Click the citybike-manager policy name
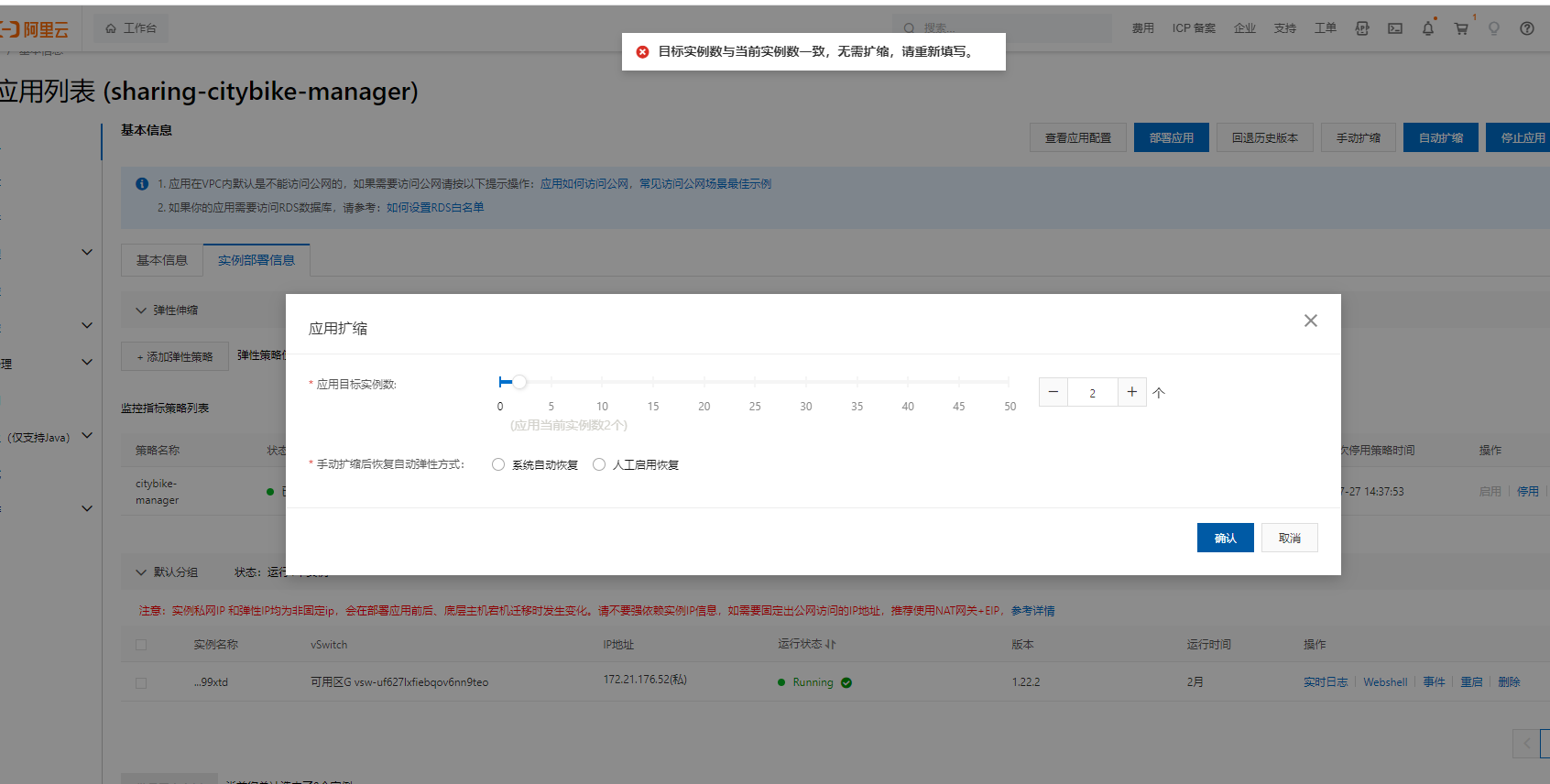This screenshot has width=1550, height=784. [x=158, y=492]
